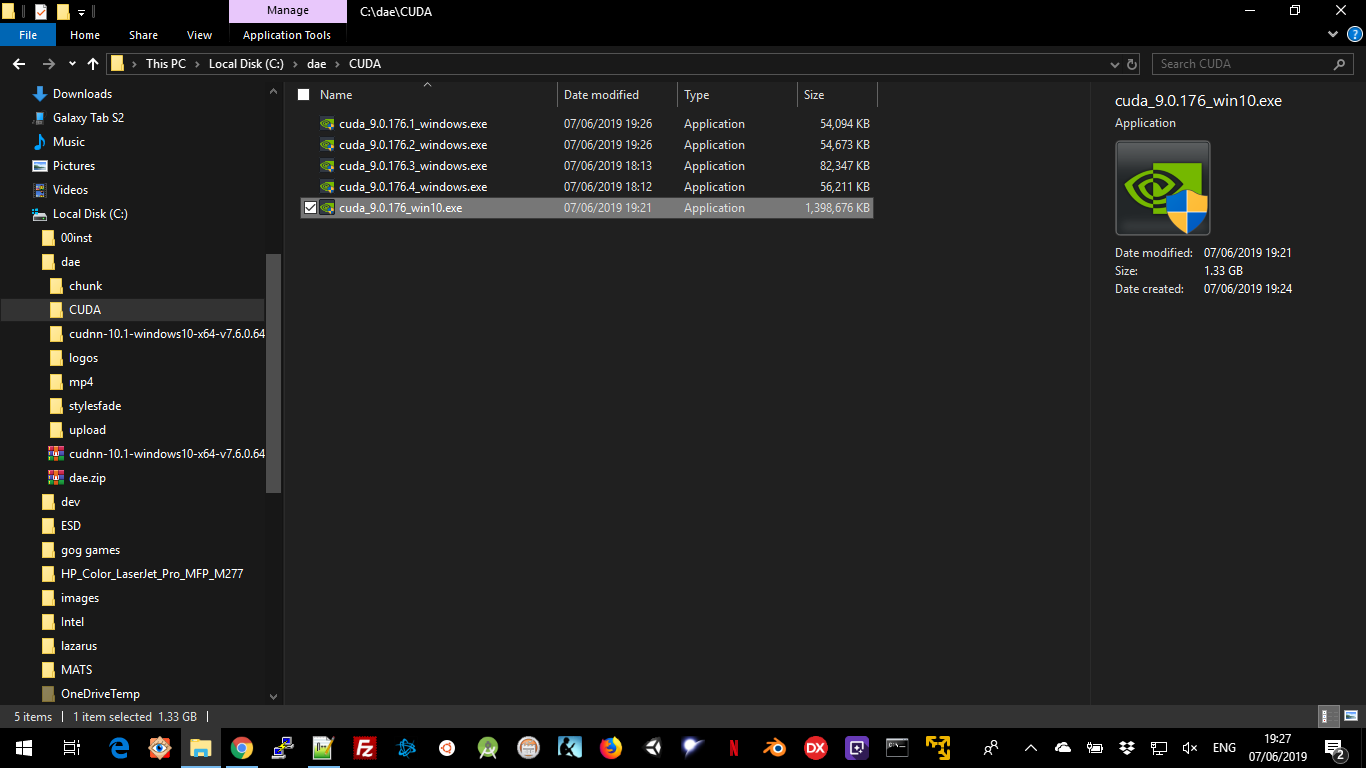Open FileZilla from the taskbar

pos(364,748)
